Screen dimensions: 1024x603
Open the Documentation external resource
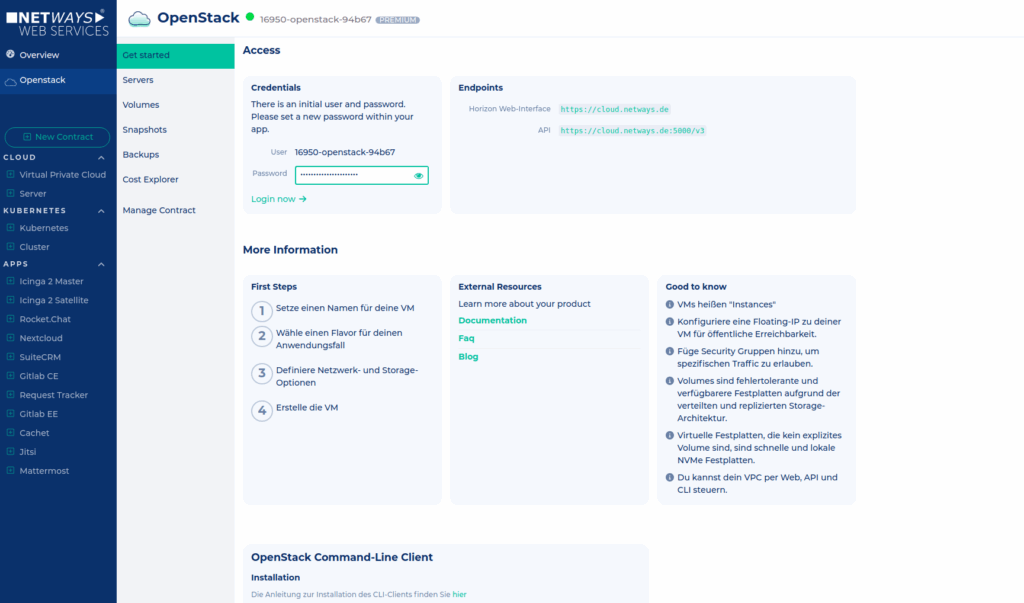point(492,321)
